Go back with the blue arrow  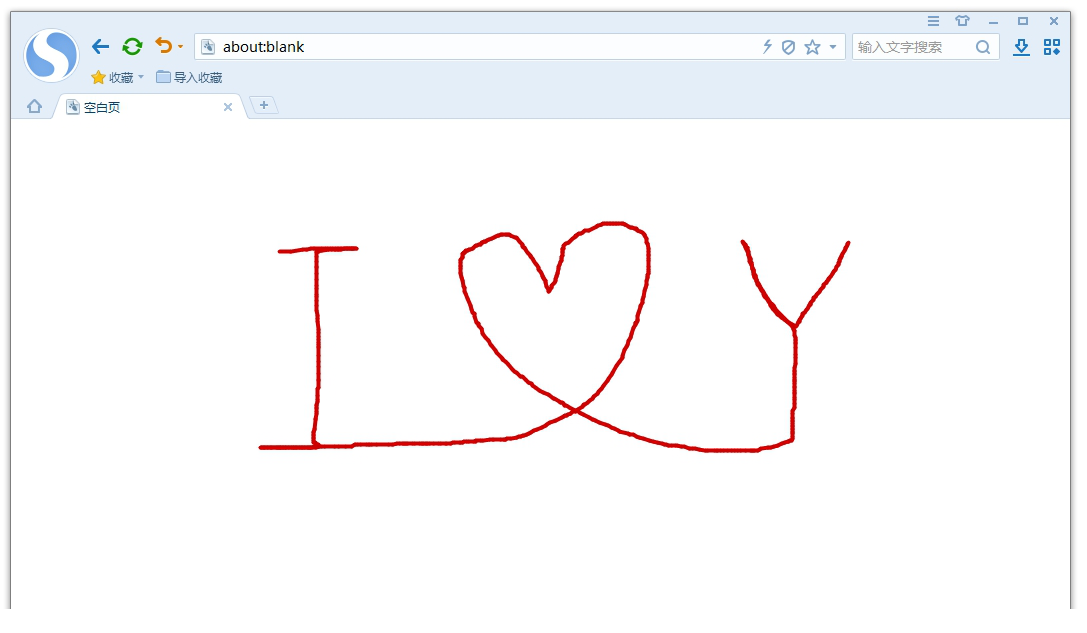(x=100, y=46)
